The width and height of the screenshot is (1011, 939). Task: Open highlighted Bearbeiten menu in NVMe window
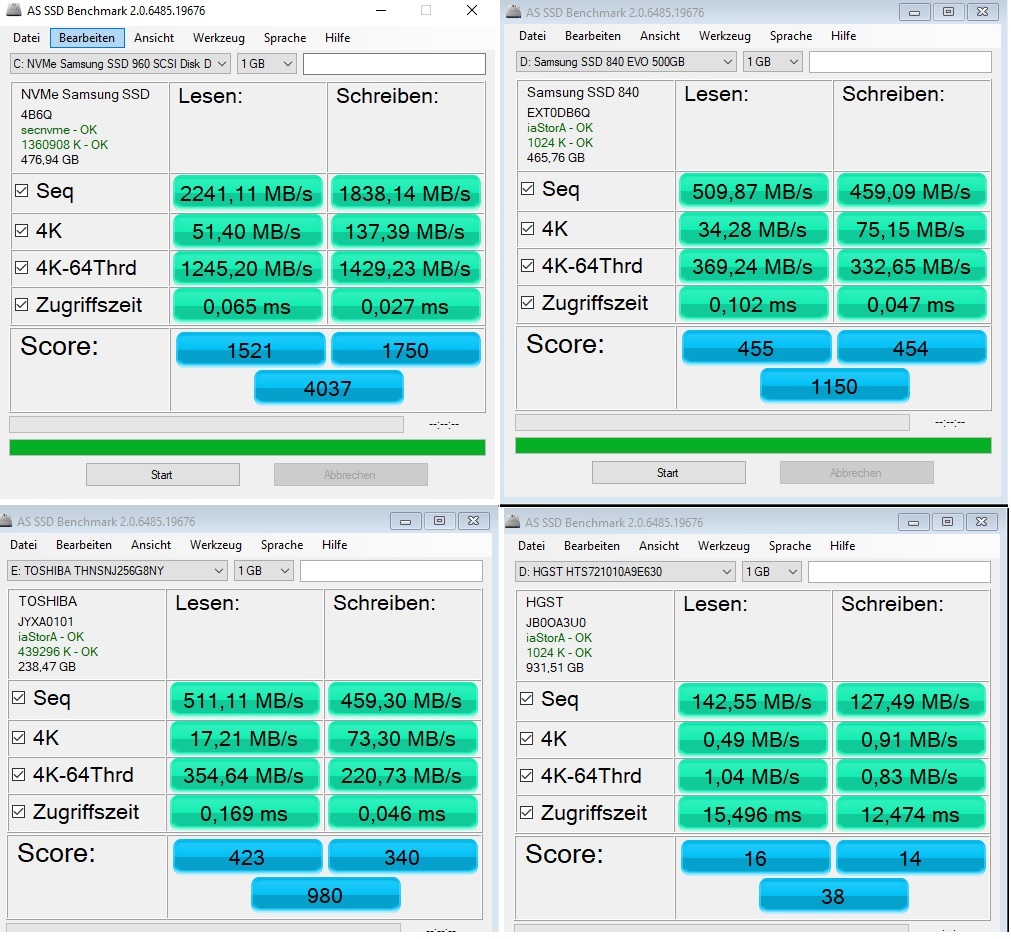(87, 37)
